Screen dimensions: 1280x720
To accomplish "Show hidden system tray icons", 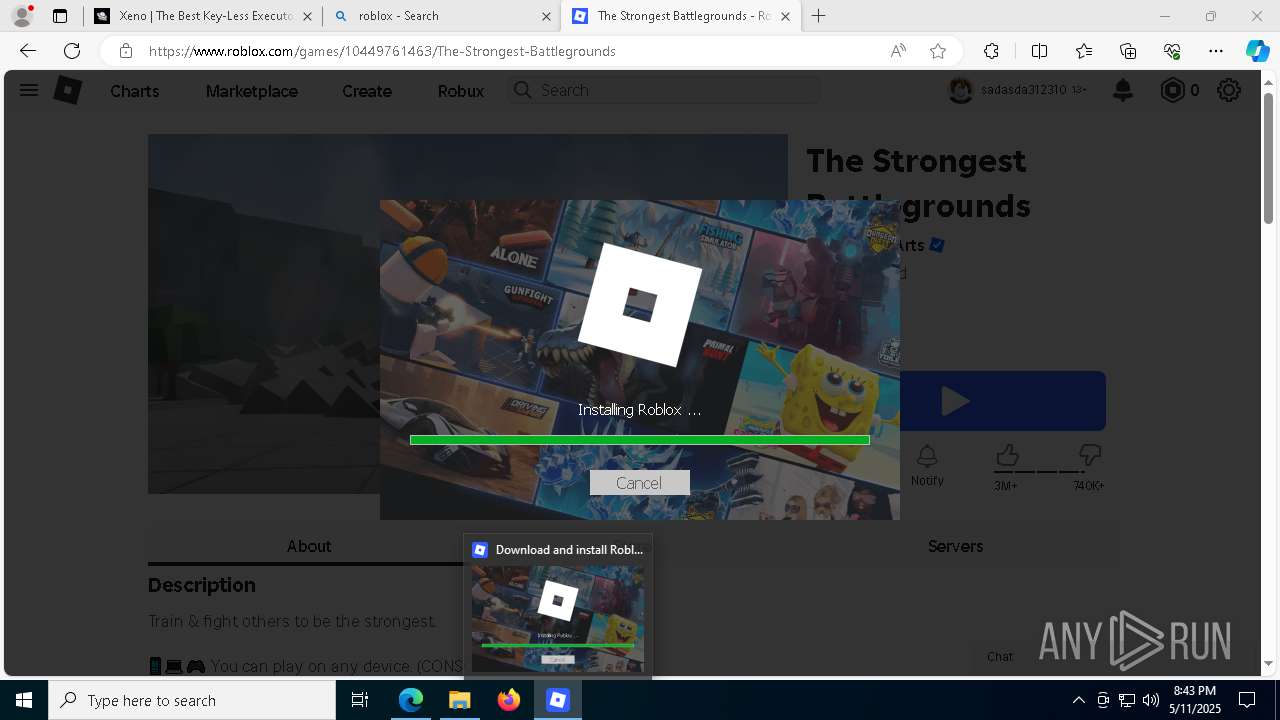I will click(x=1078, y=700).
